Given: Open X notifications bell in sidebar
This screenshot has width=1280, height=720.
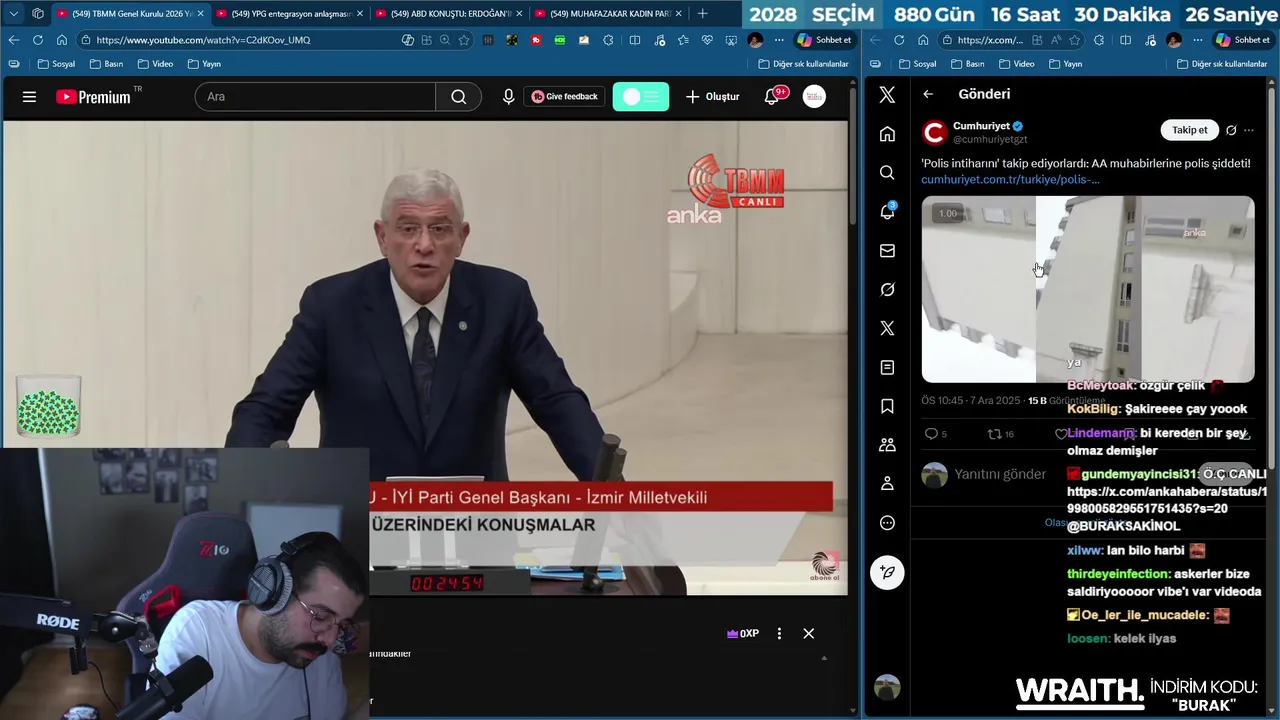Looking at the screenshot, I should tap(887, 212).
